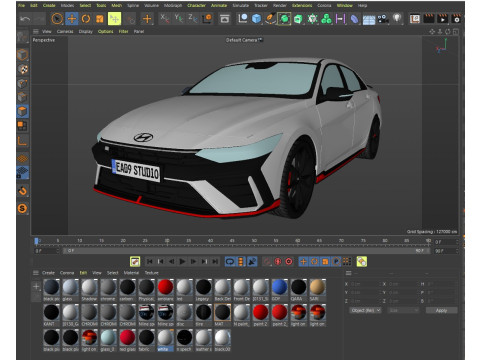
Task: Select the Live Selection tool
Action: pyautogui.click(x=57, y=19)
